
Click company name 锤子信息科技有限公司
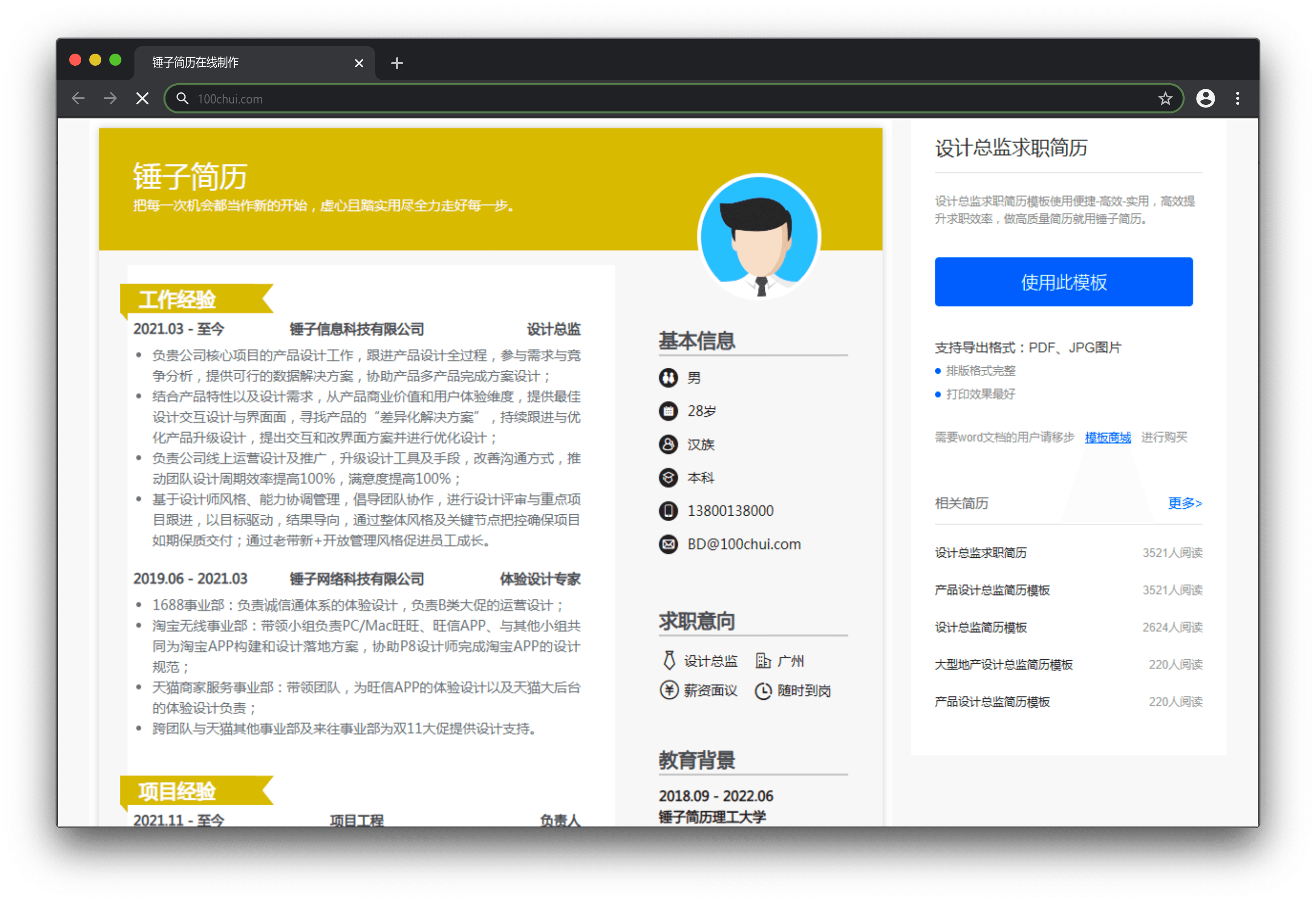click(356, 329)
